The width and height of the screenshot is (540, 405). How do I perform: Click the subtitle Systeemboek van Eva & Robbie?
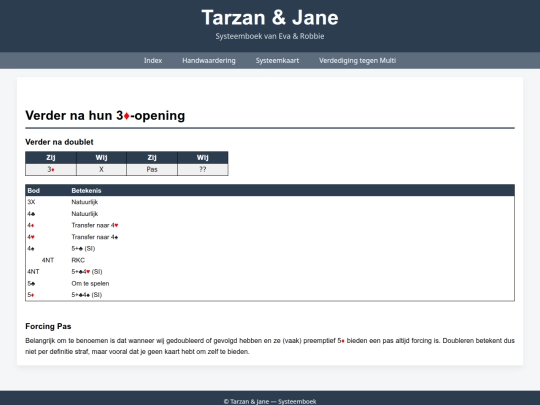270,36
